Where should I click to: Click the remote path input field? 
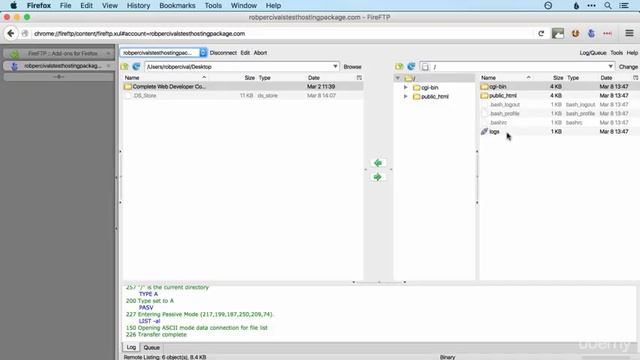tap(518, 67)
